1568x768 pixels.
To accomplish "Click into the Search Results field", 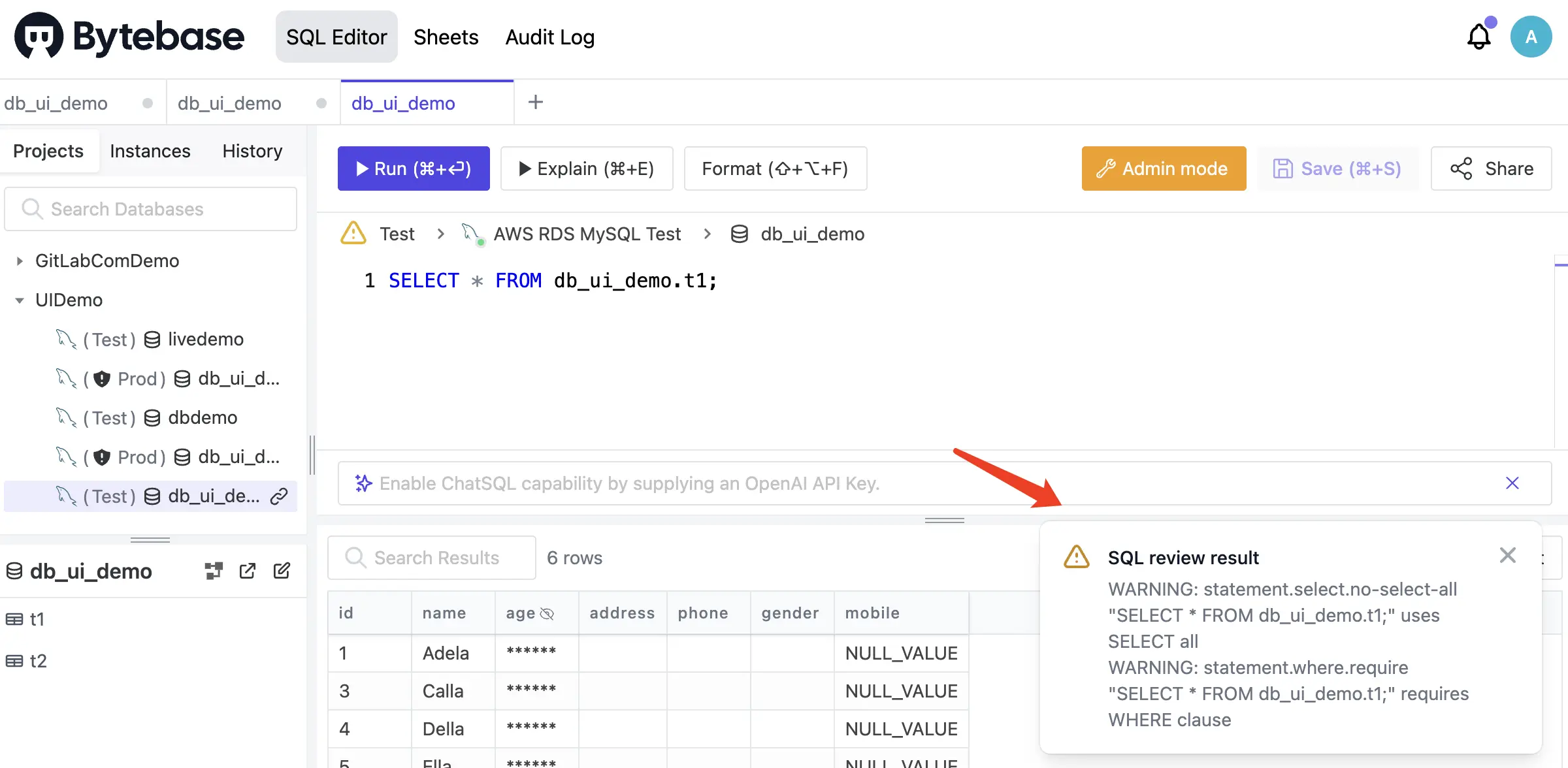I will click(x=431, y=558).
